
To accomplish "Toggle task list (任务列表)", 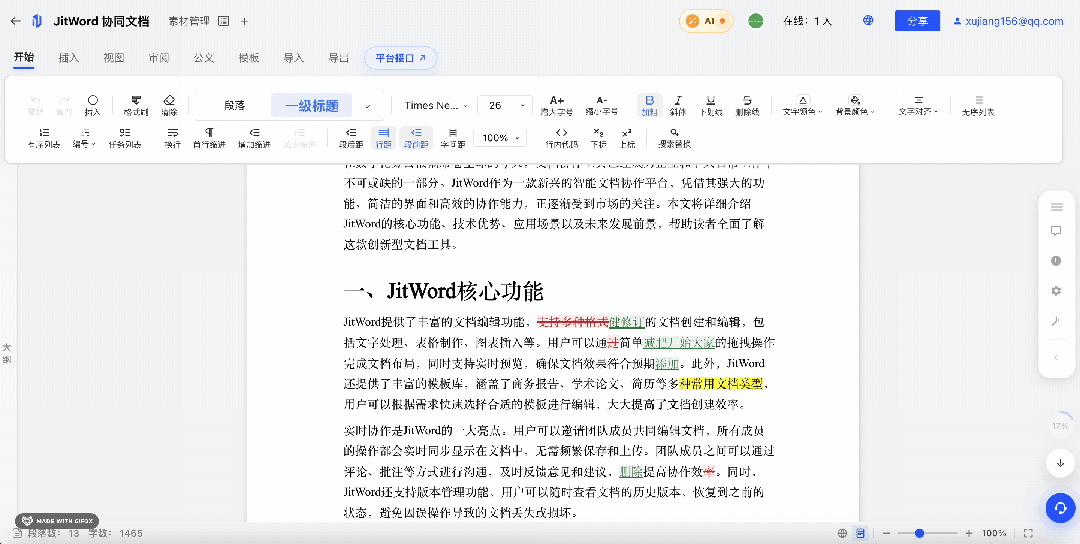I will point(125,138).
